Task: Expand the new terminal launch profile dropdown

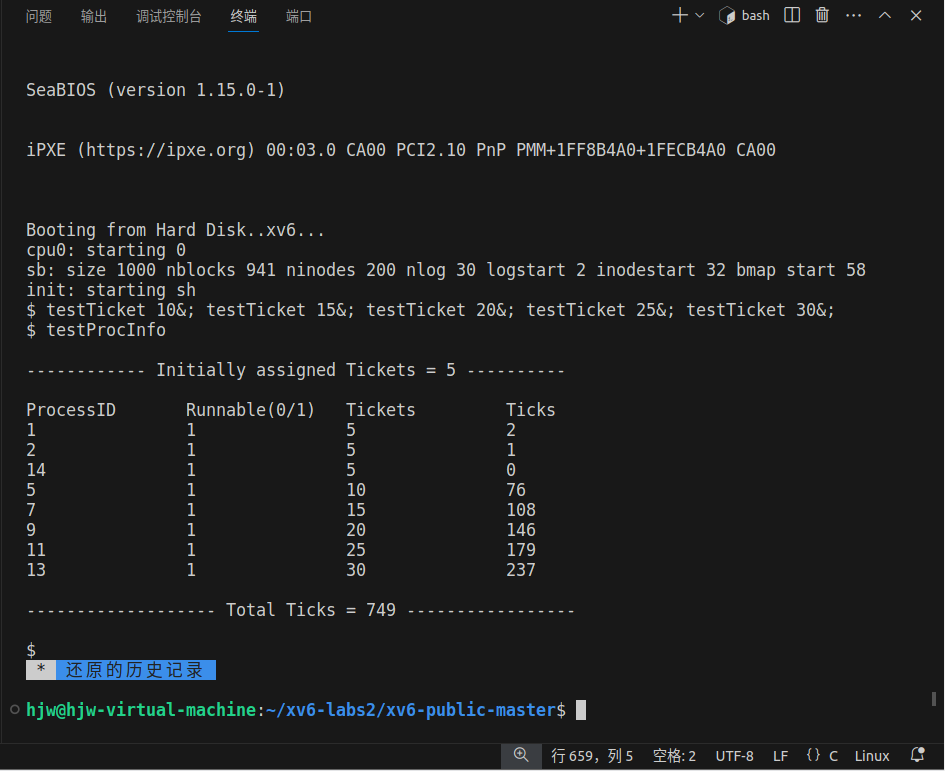Action: (x=700, y=15)
